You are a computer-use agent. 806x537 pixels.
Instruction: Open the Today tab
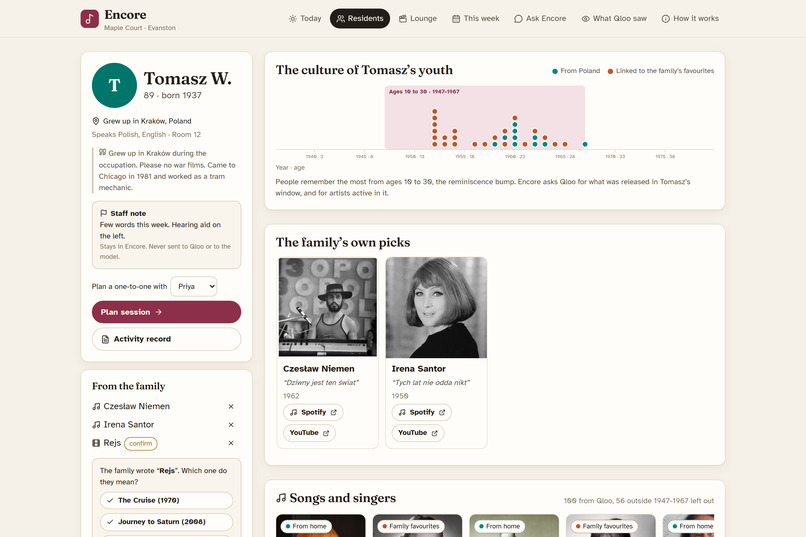[x=305, y=18]
